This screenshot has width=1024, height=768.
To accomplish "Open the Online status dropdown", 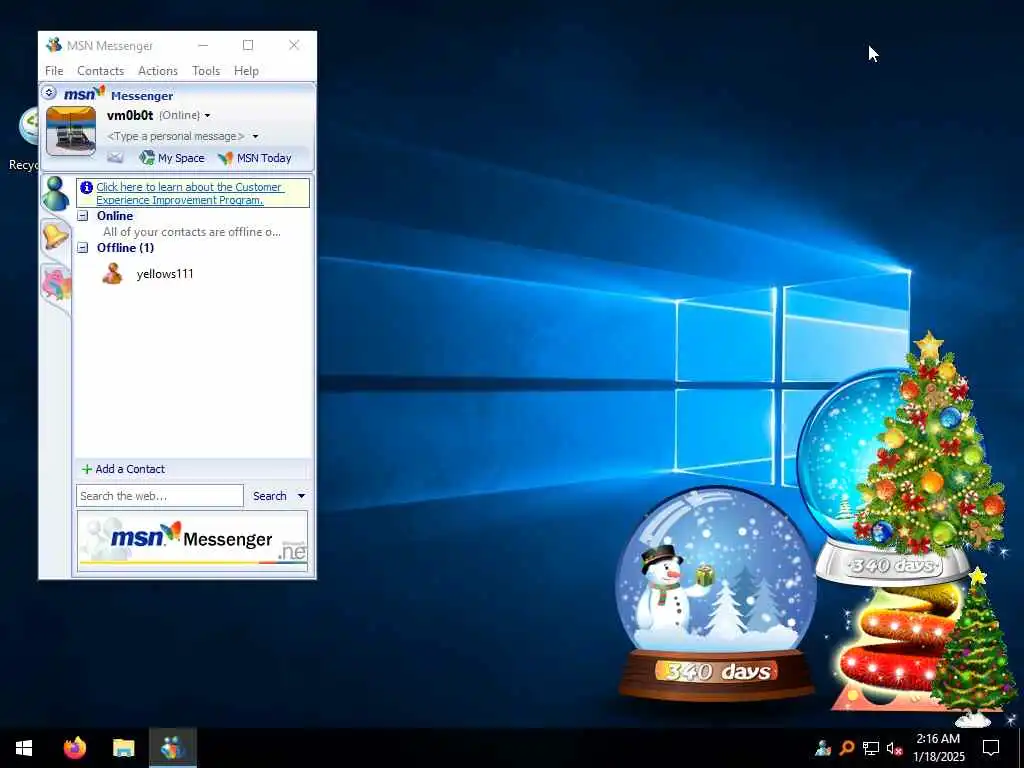I will coord(207,116).
